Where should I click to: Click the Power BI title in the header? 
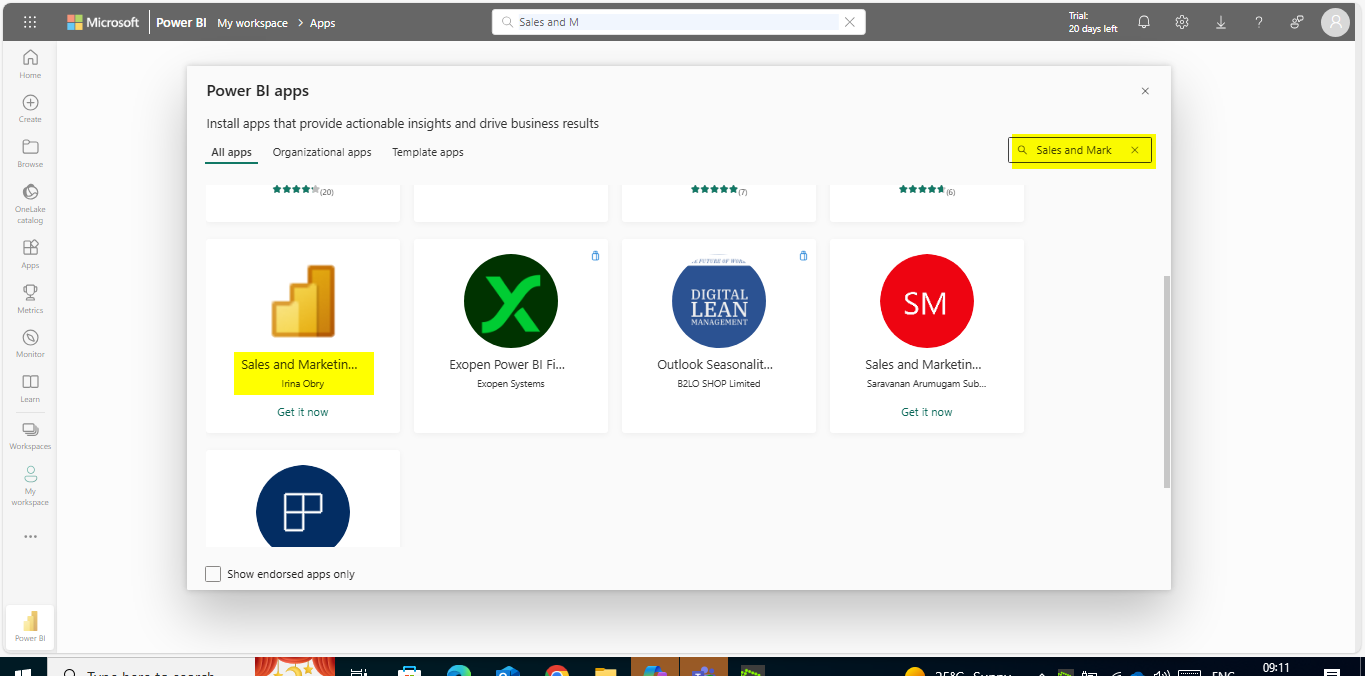[x=181, y=22]
